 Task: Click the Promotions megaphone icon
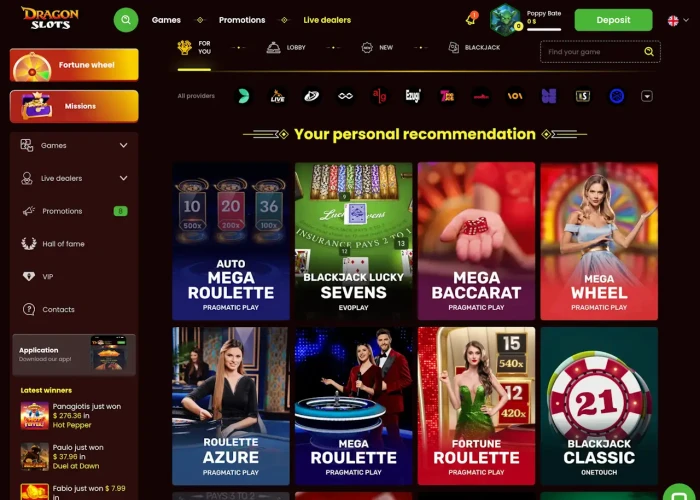tap(29, 211)
